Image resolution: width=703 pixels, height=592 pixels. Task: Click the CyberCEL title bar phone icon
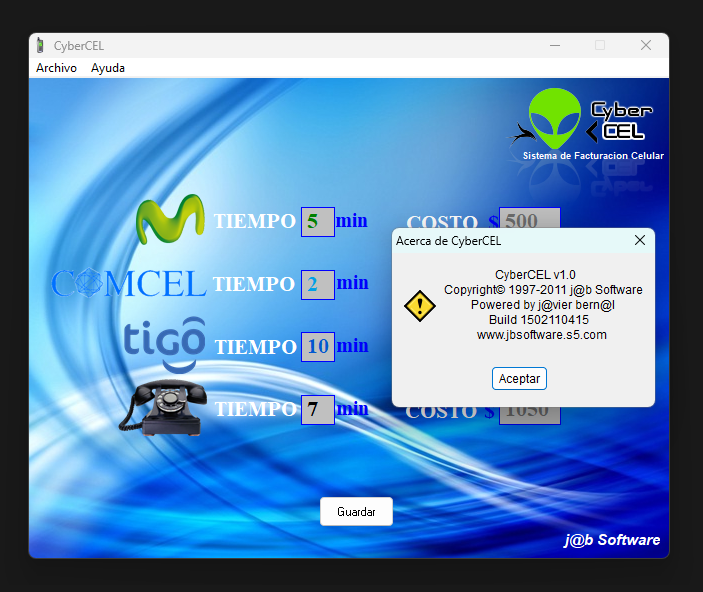40,45
